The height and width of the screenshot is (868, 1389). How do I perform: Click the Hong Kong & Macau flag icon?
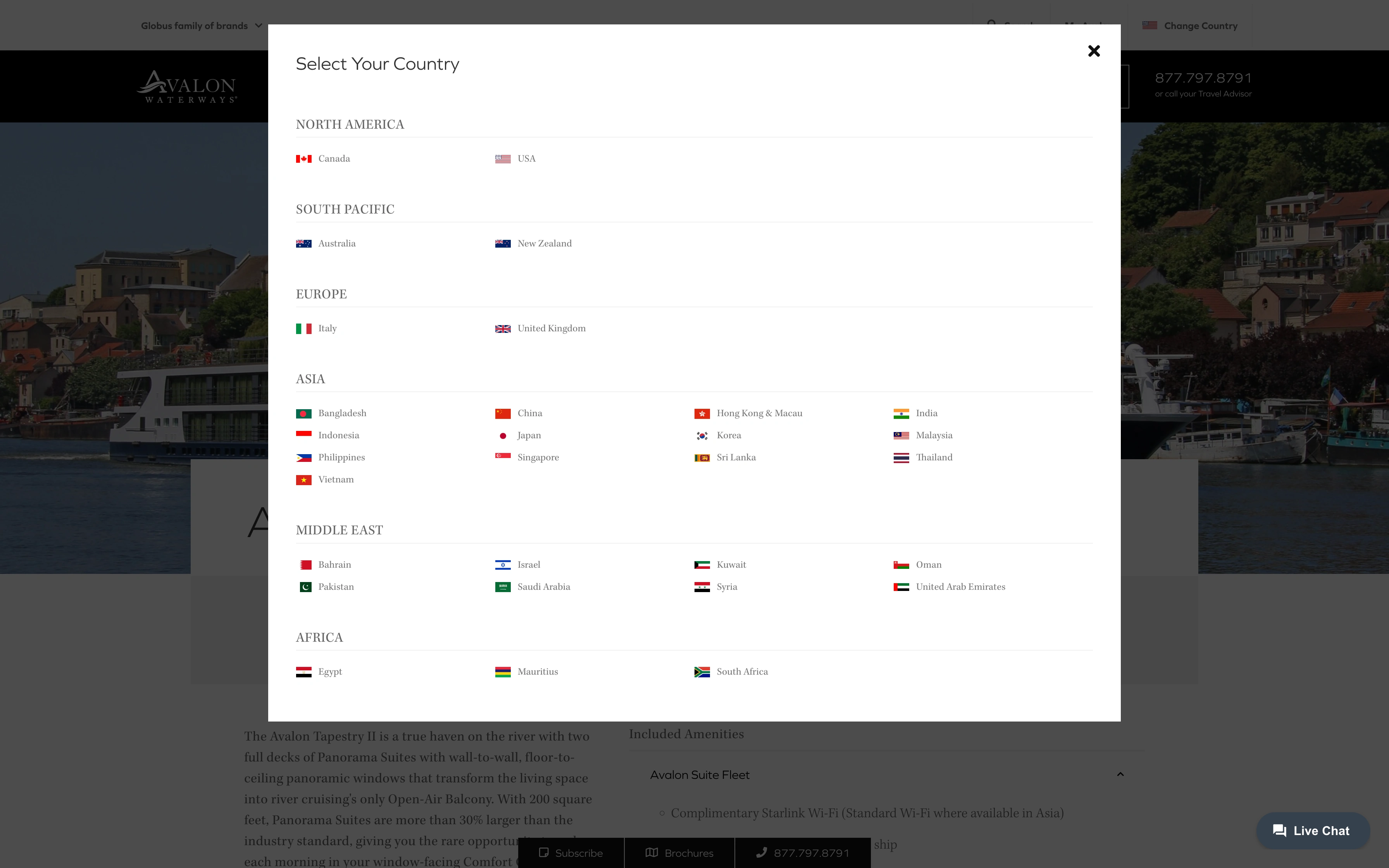[x=702, y=414]
